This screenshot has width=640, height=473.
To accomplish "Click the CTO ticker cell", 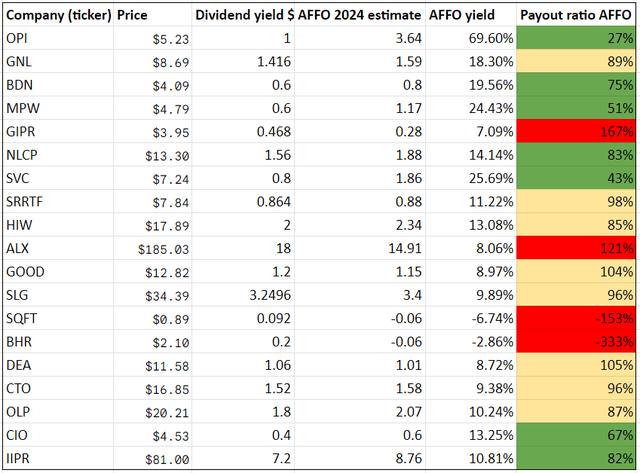I will [x=58, y=388].
